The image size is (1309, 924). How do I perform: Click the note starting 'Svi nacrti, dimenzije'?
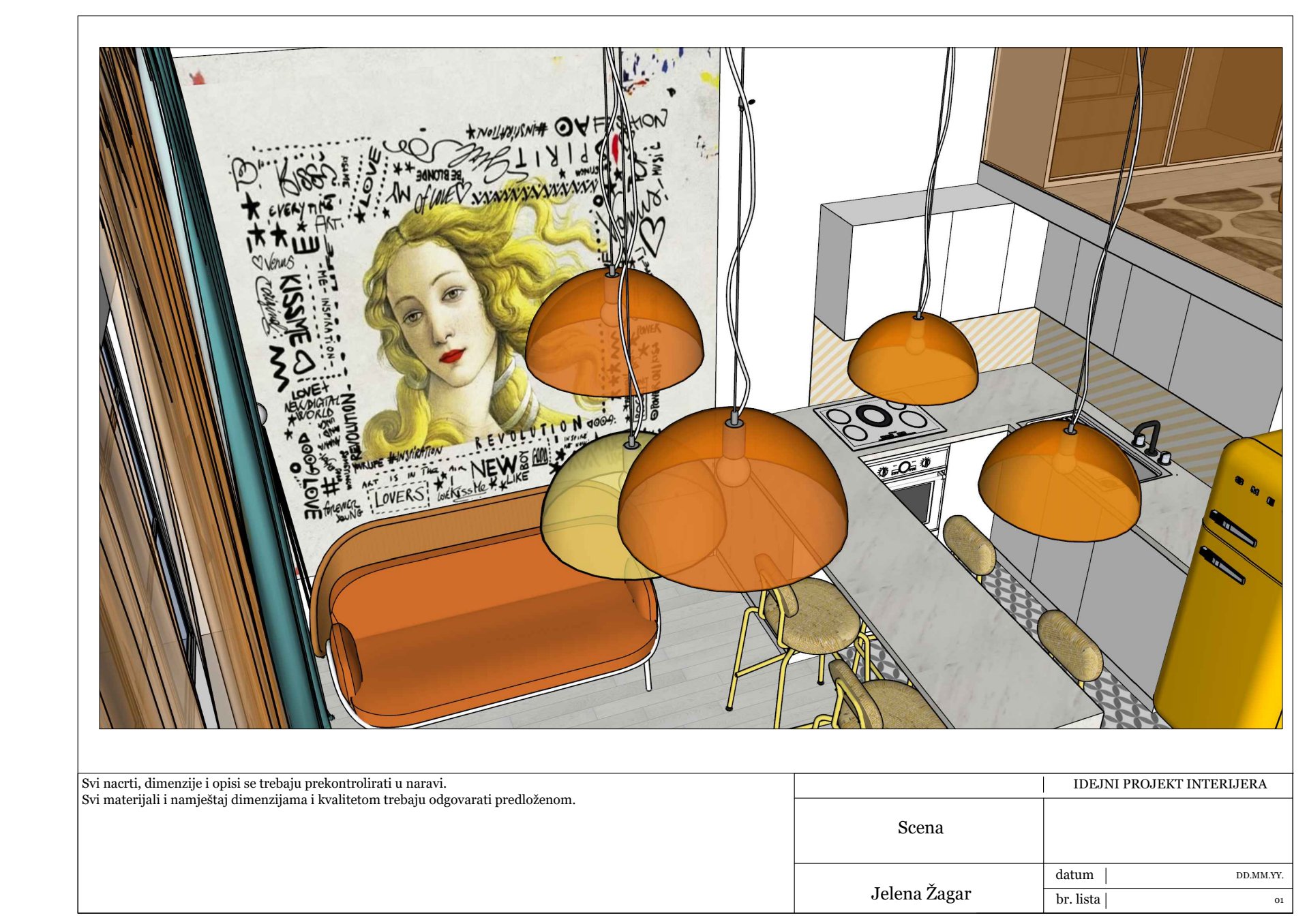click(264, 783)
